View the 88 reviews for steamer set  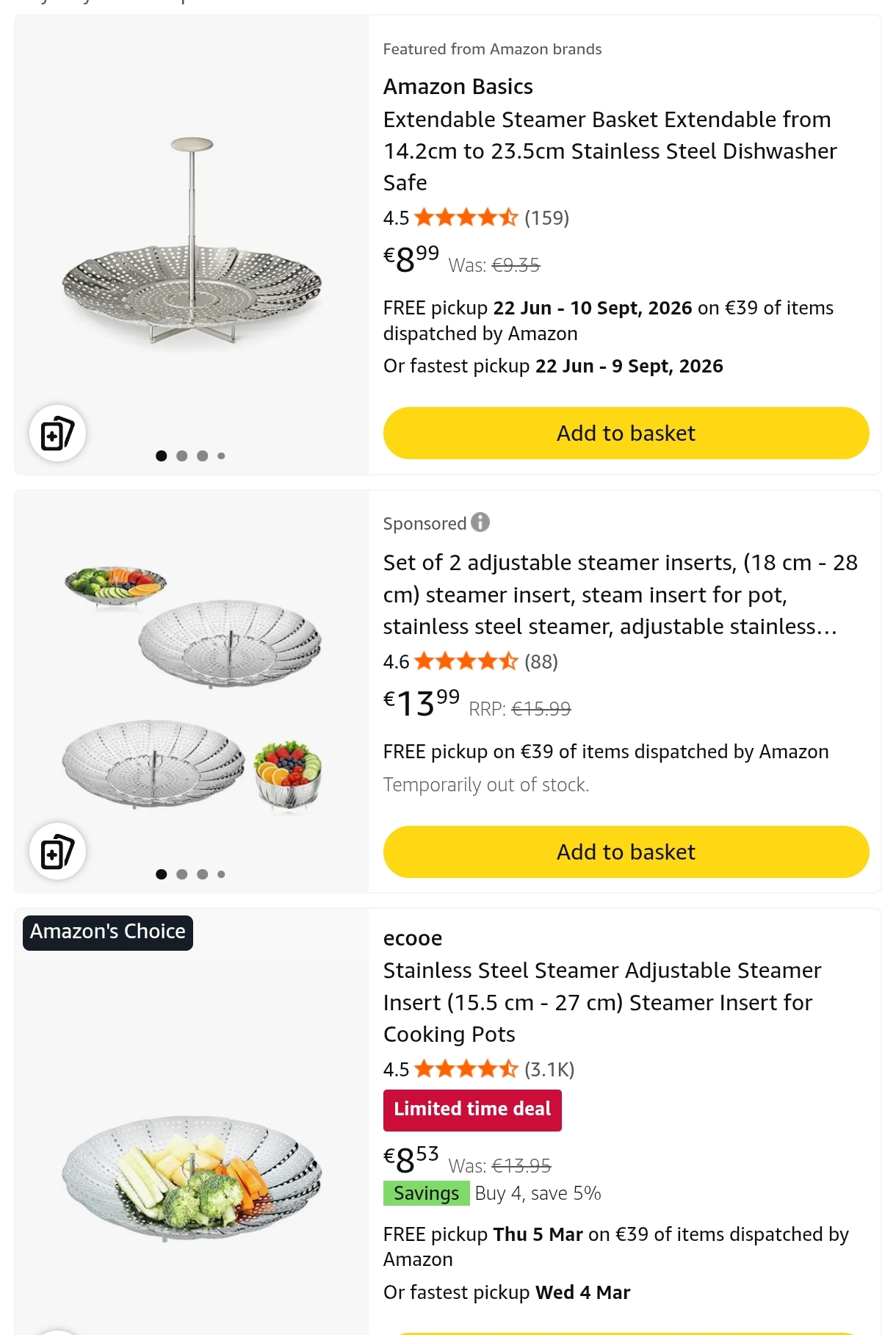(x=541, y=662)
